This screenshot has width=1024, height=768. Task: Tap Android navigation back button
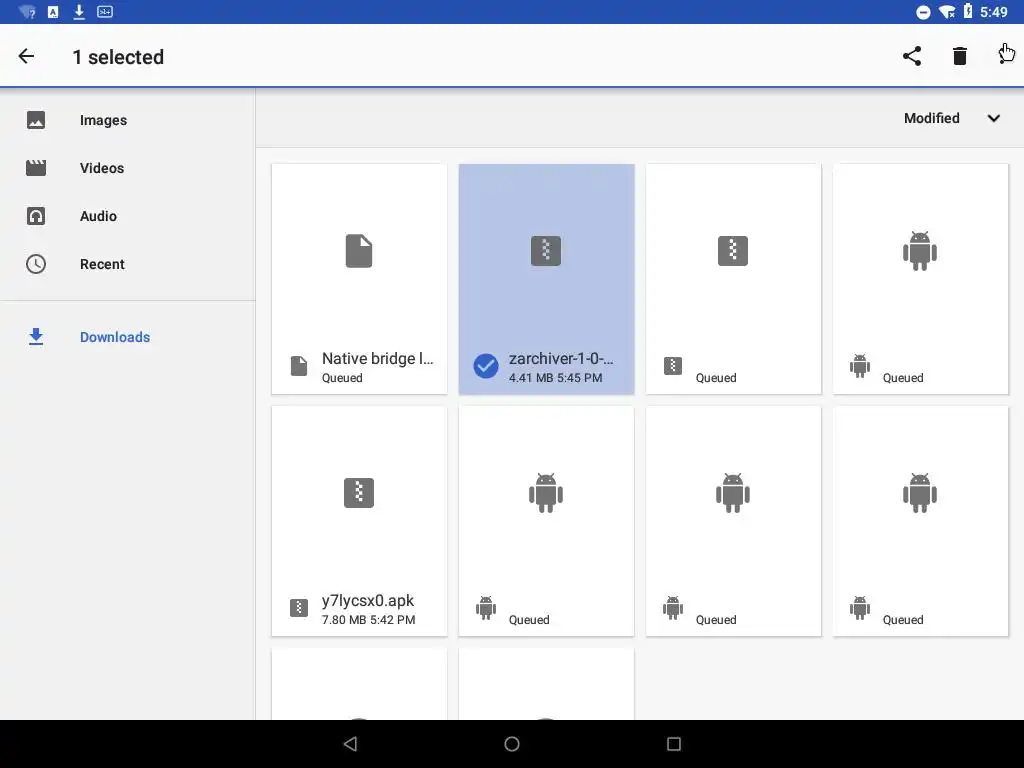[x=350, y=744]
